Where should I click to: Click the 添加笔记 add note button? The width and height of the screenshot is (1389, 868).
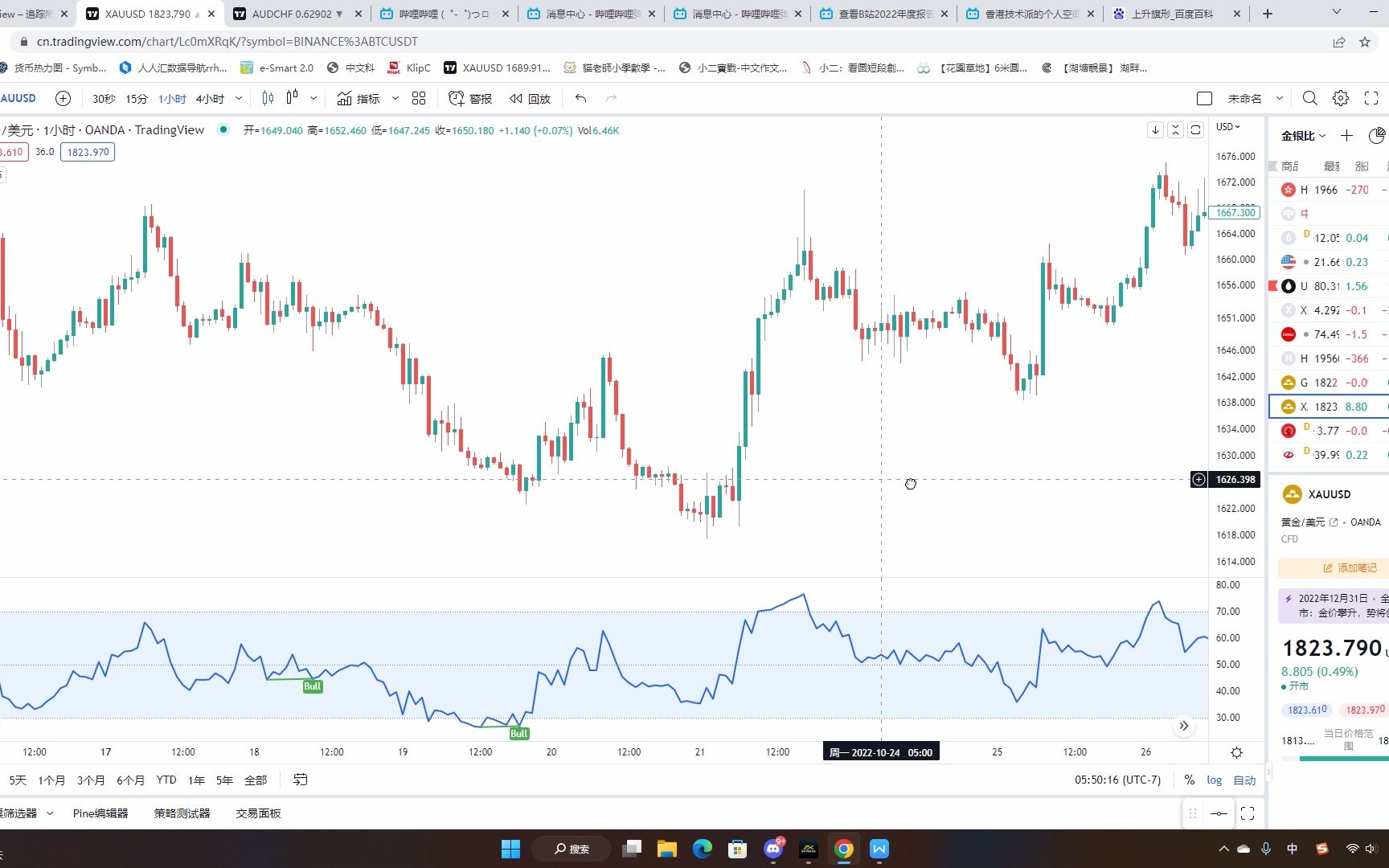point(1350,567)
